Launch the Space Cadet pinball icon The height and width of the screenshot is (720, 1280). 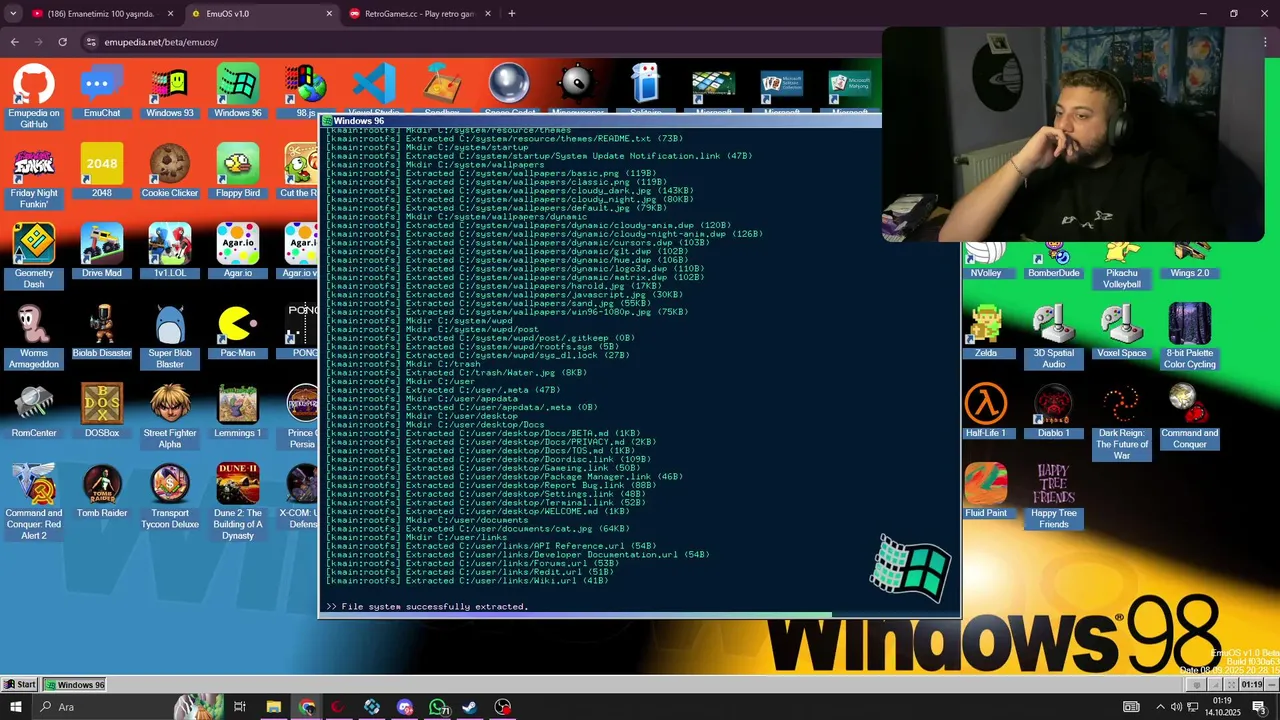(x=510, y=88)
